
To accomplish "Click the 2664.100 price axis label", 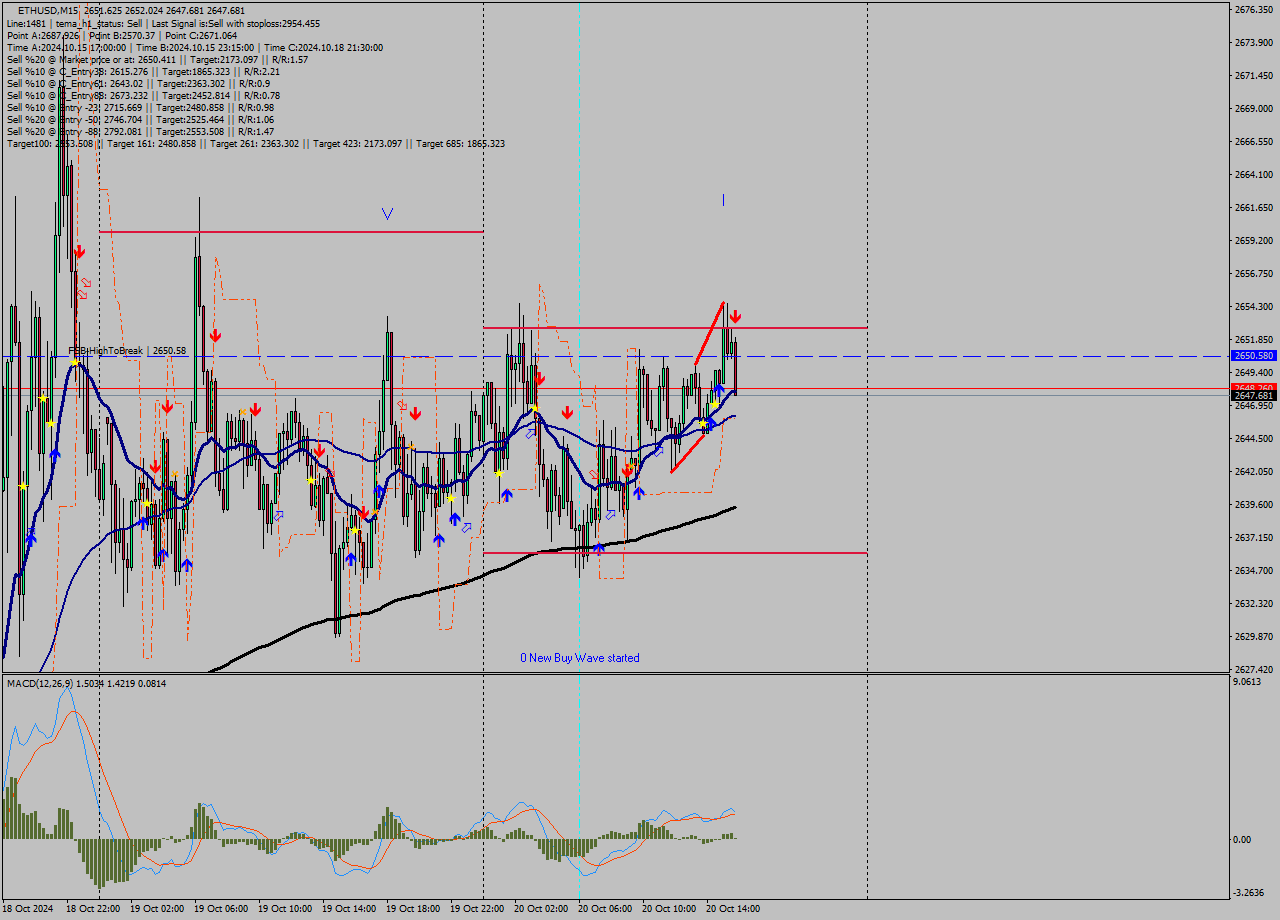I will coord(1253,175).
